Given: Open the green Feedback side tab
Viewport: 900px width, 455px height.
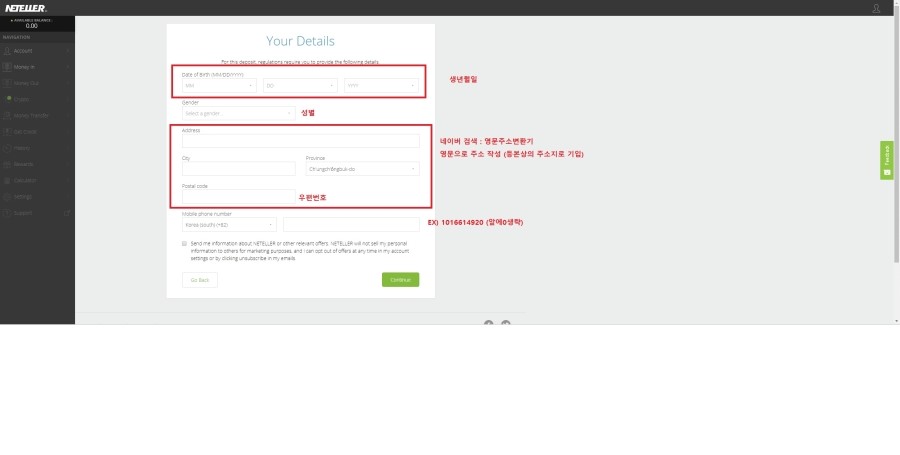Looking at the screenshot, I should point(887,160).
